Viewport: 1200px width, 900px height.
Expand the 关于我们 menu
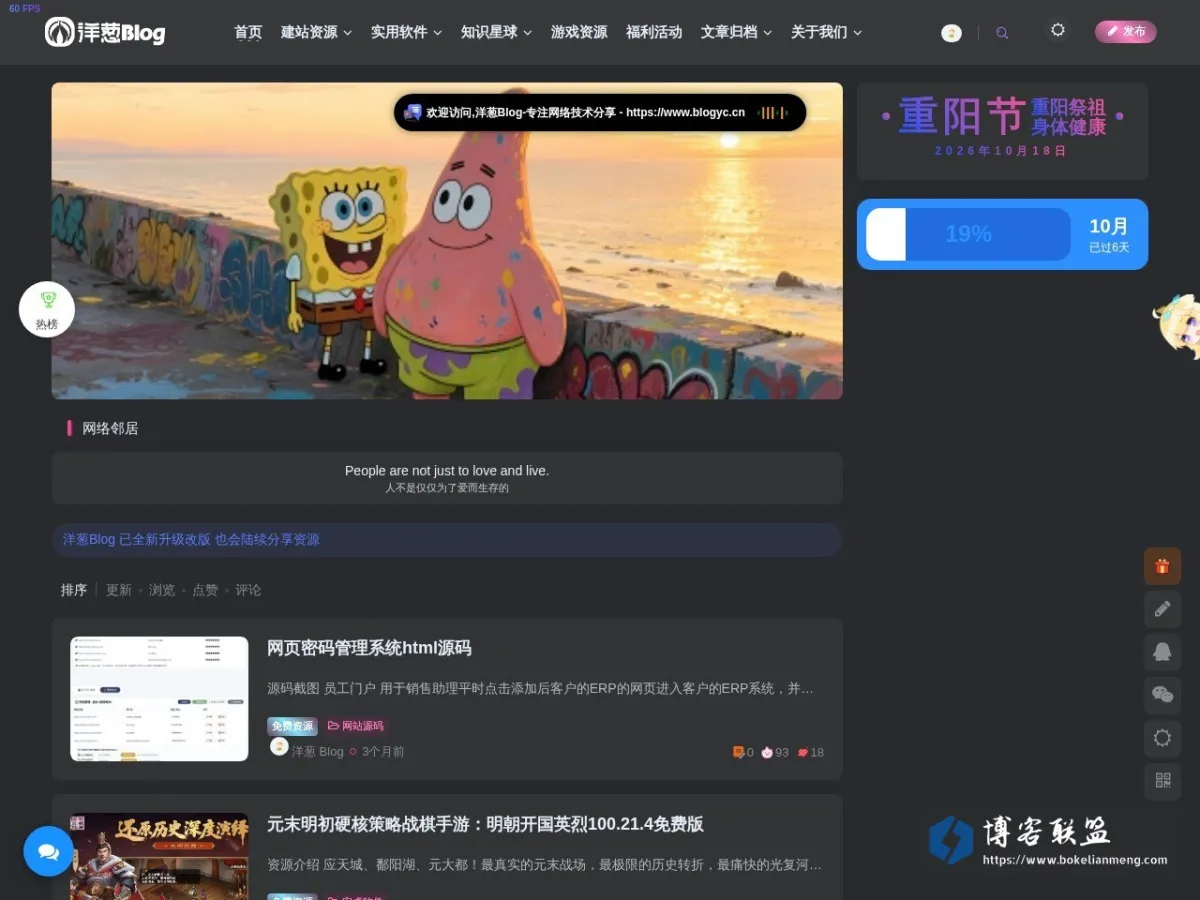[826, 32]
